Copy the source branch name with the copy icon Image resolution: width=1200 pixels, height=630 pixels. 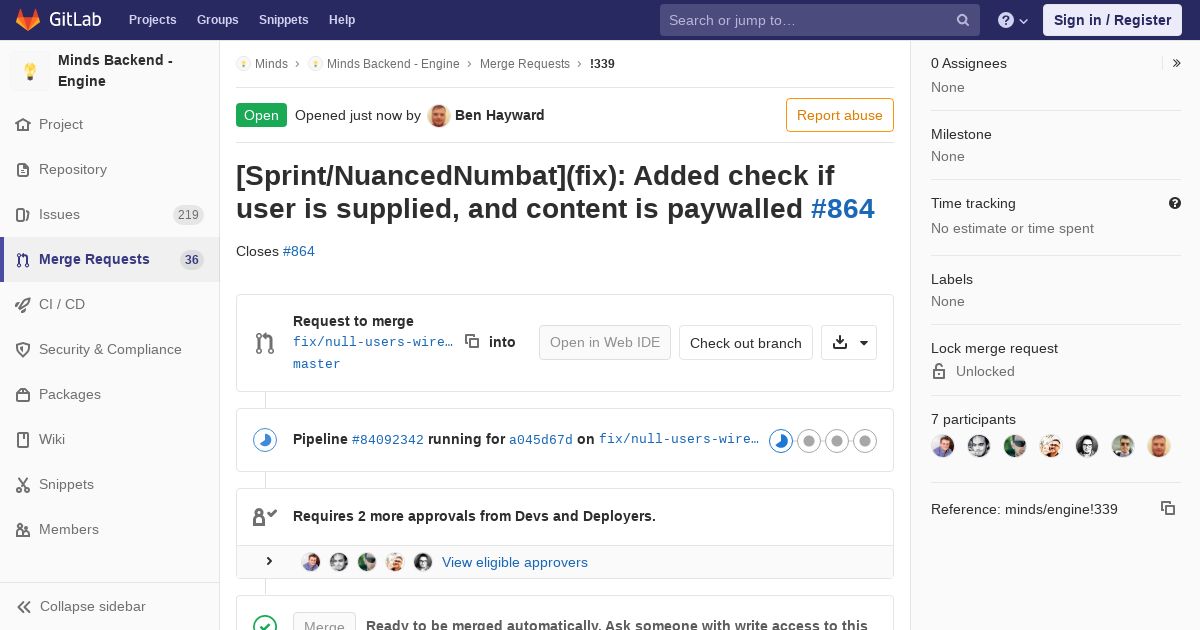tap(472, 341)
